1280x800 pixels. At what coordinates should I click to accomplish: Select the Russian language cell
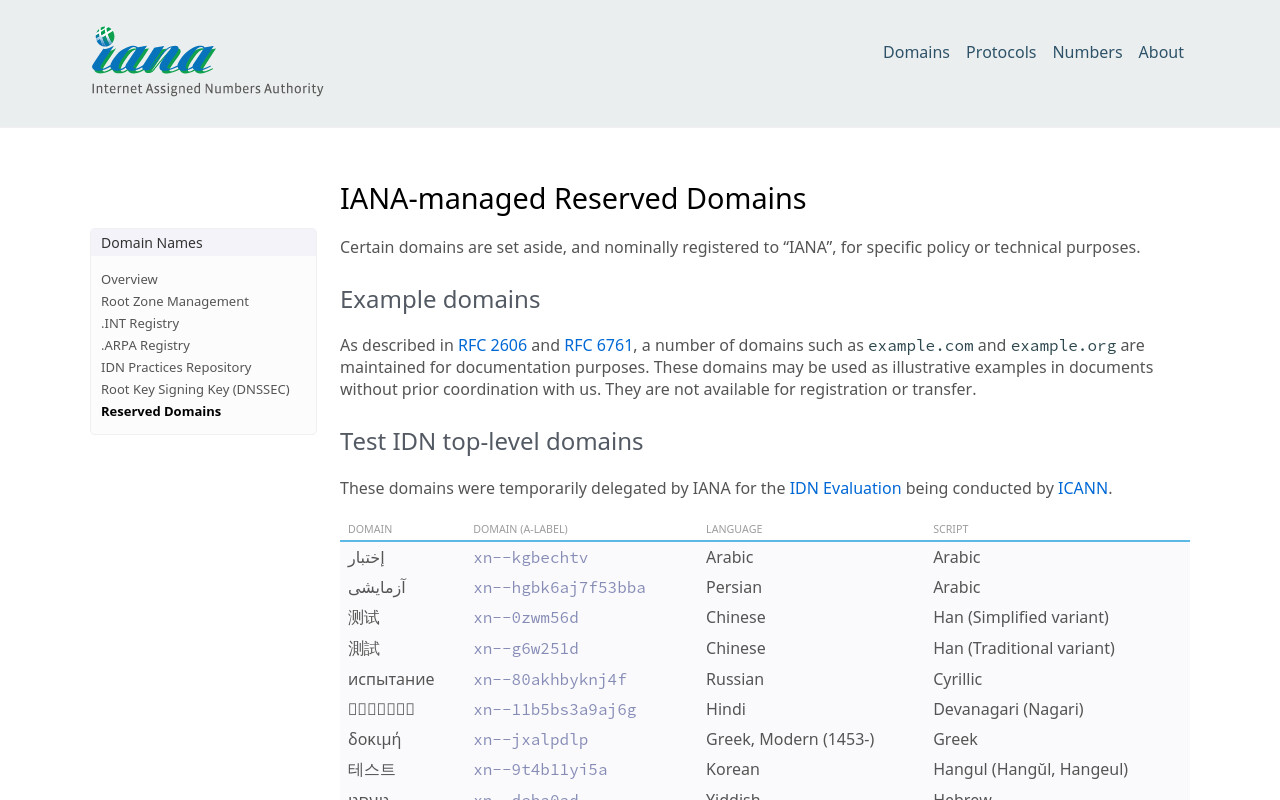click(x=735, y=679)
